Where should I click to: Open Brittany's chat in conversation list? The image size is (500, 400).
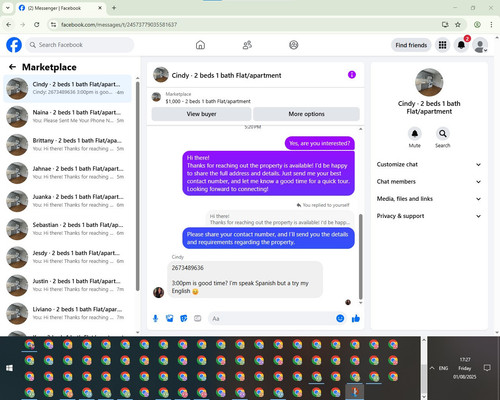[68, 145]
